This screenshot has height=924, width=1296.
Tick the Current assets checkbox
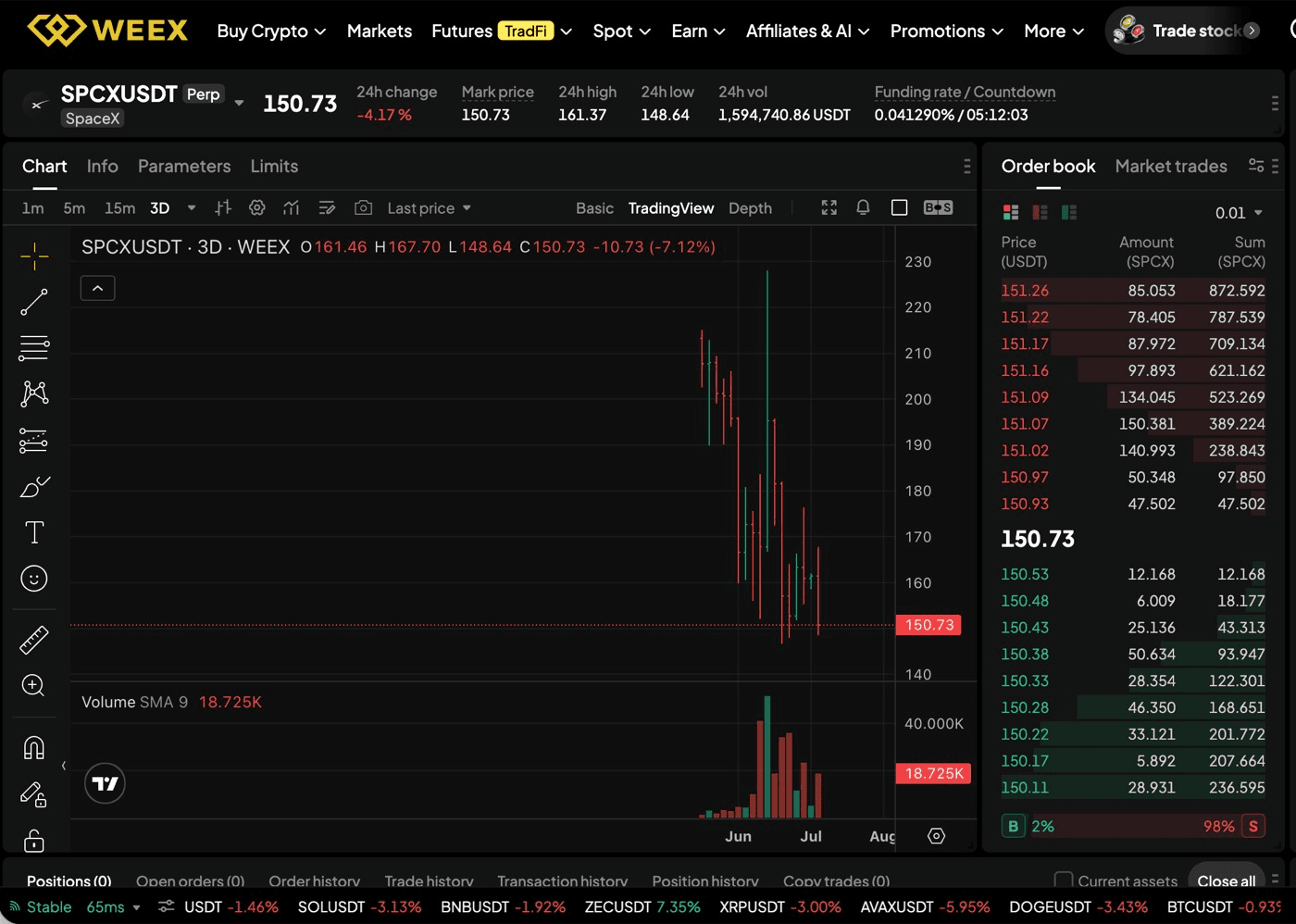(x=1064, y=880)
